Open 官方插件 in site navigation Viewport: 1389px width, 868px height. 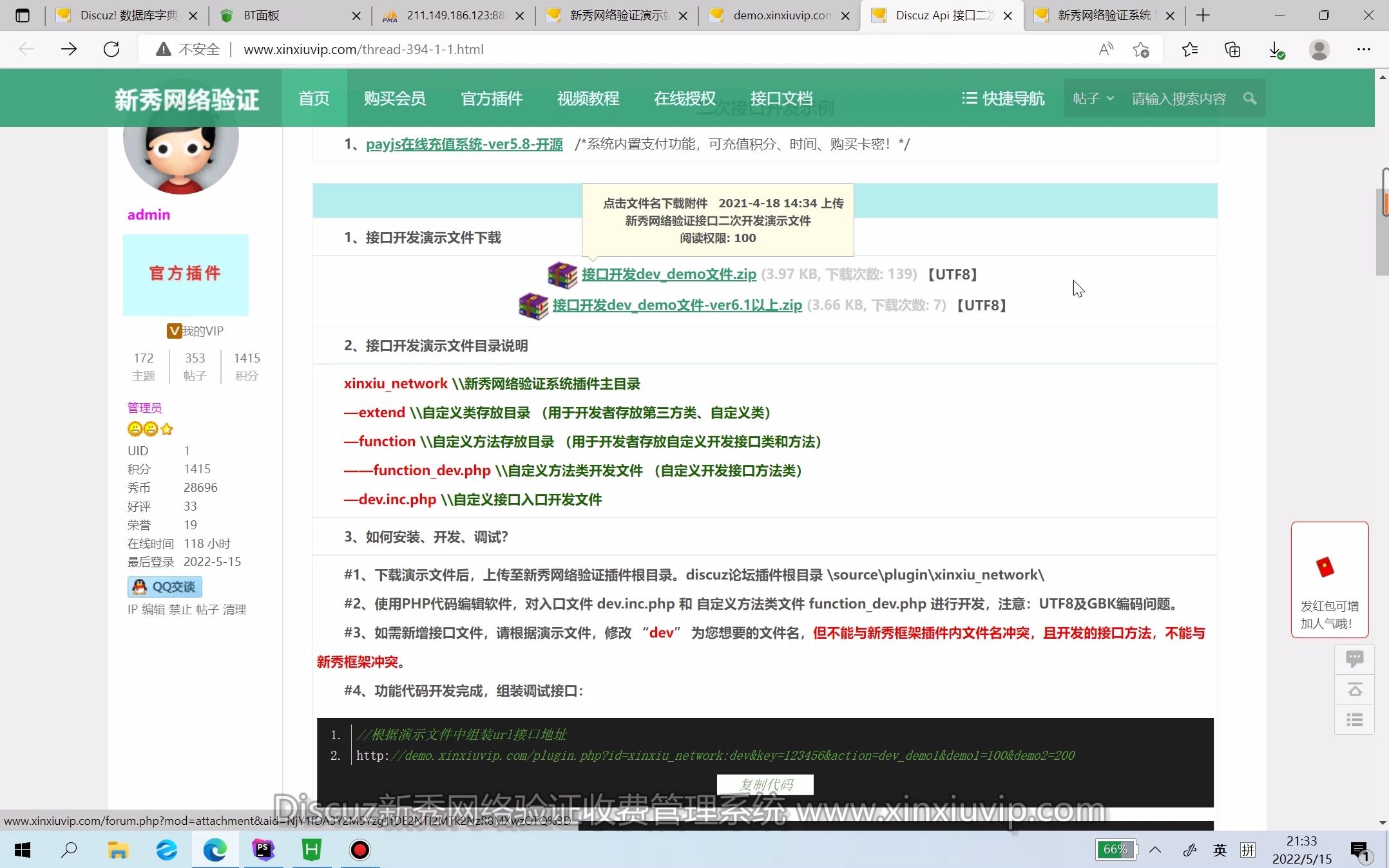[492, 99]
